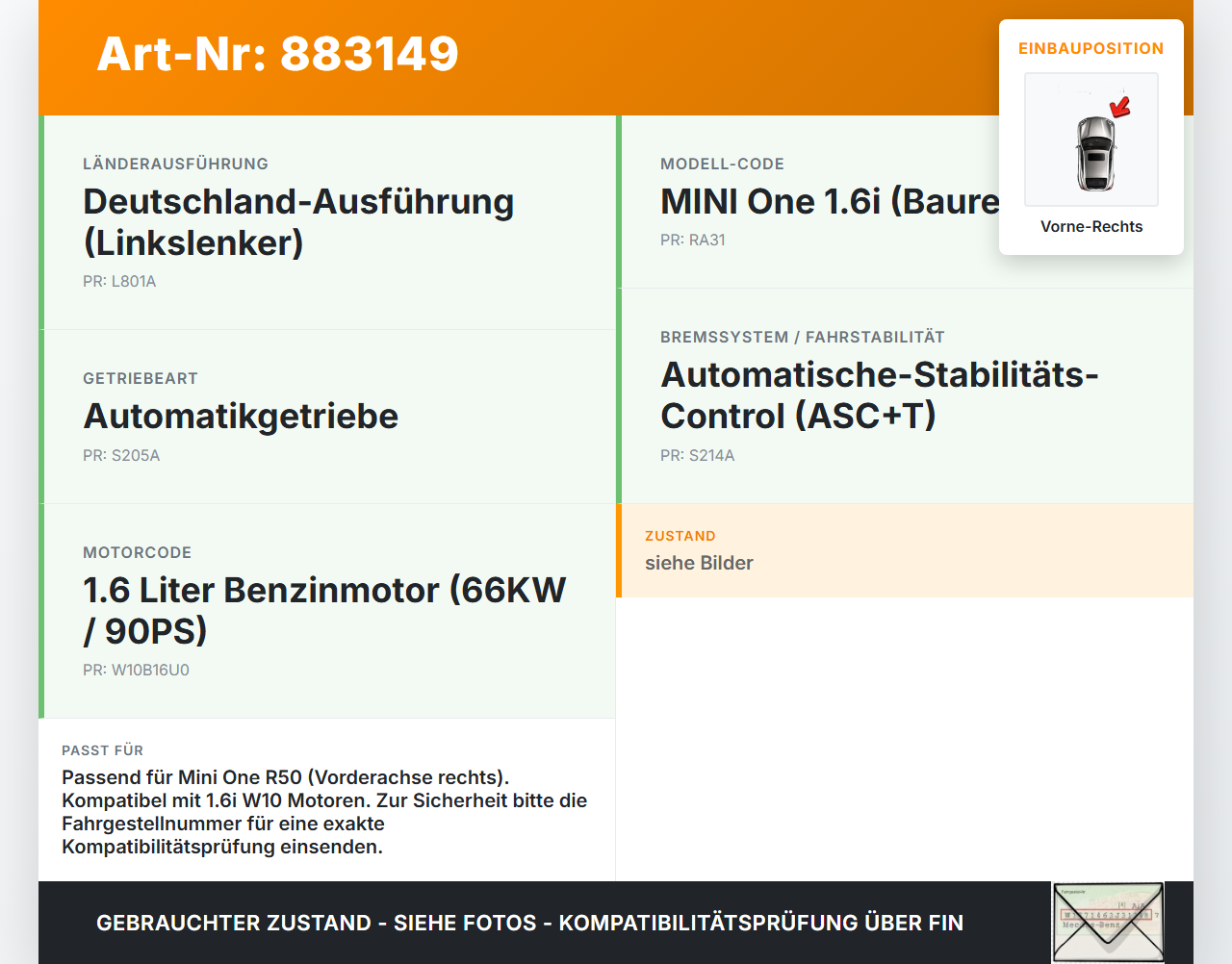Select Automatische-Stabilitäts-Control (ASC+T) text

point(880,395)
